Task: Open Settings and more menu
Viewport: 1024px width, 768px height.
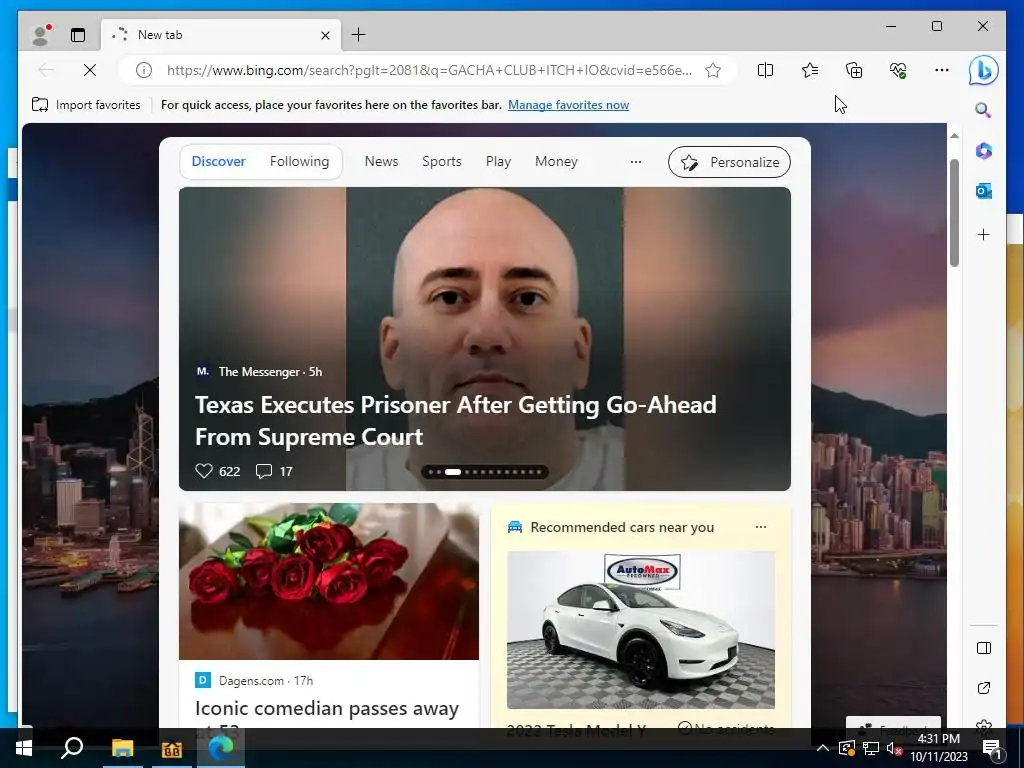Action: 942,70
